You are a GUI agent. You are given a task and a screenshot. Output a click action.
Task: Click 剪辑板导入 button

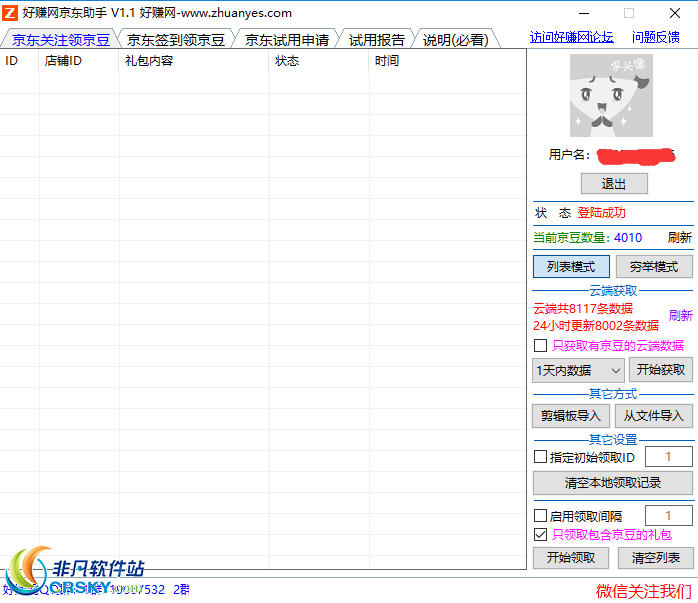coord(571,416)
